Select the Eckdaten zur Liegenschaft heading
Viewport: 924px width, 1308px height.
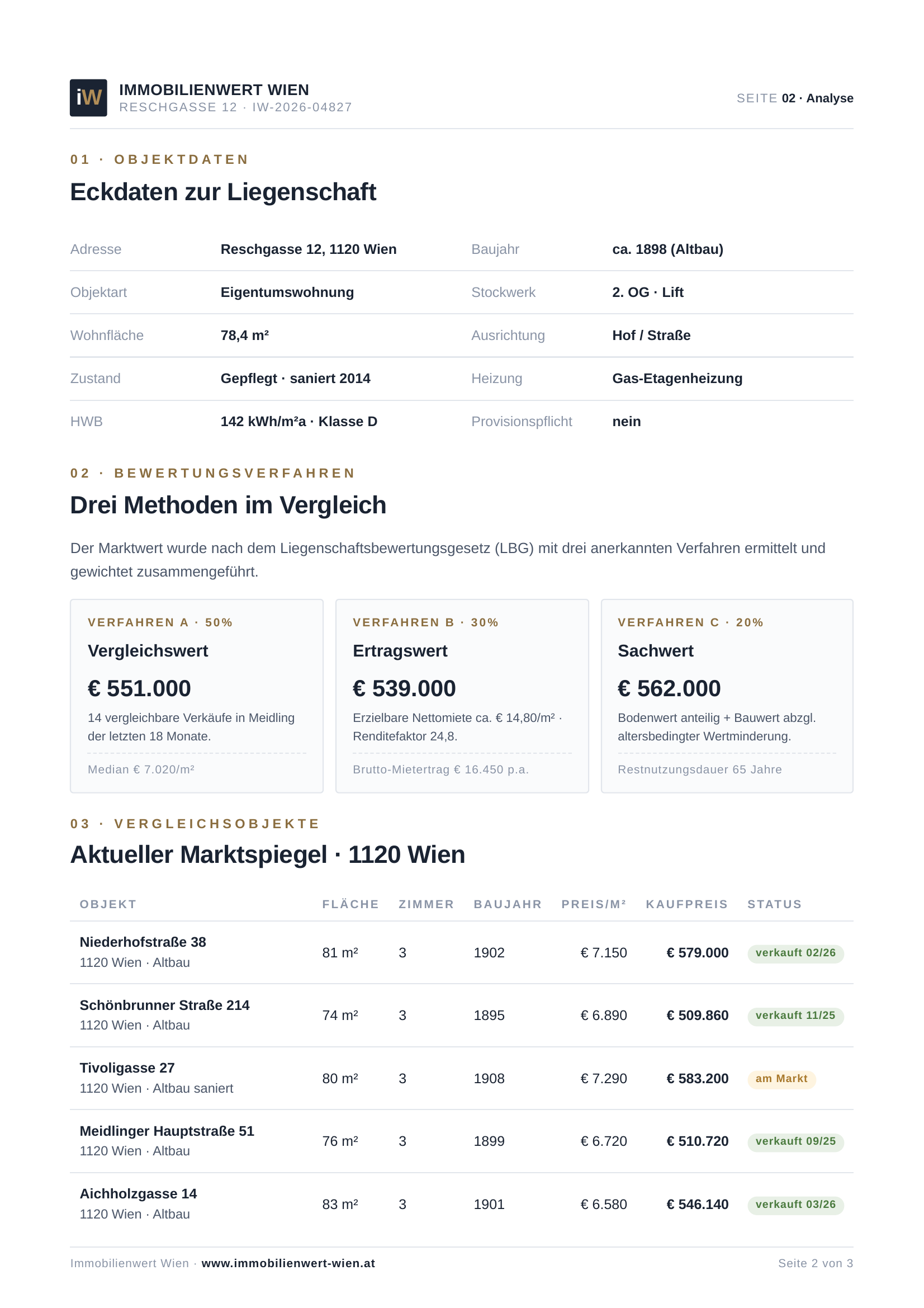pos(223,192)
